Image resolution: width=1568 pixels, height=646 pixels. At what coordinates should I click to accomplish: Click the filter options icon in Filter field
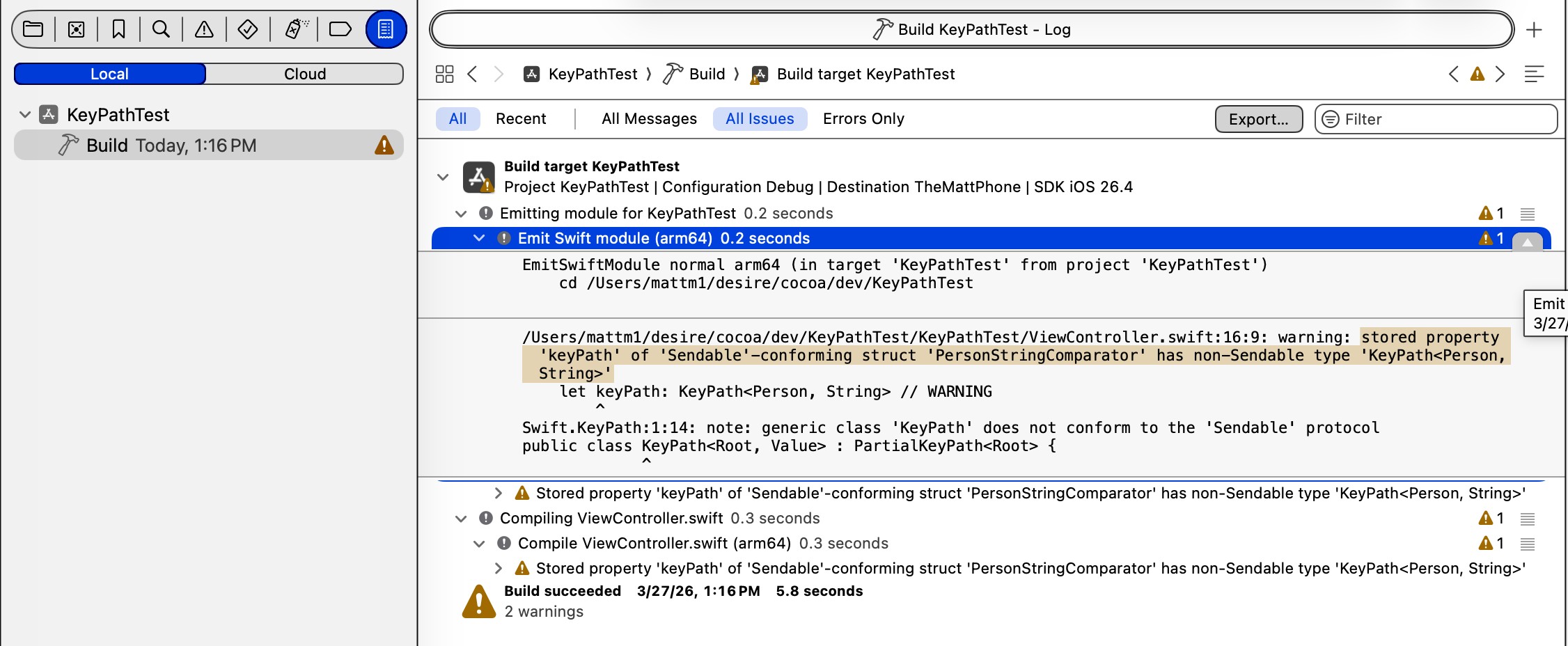point(1331,119)
